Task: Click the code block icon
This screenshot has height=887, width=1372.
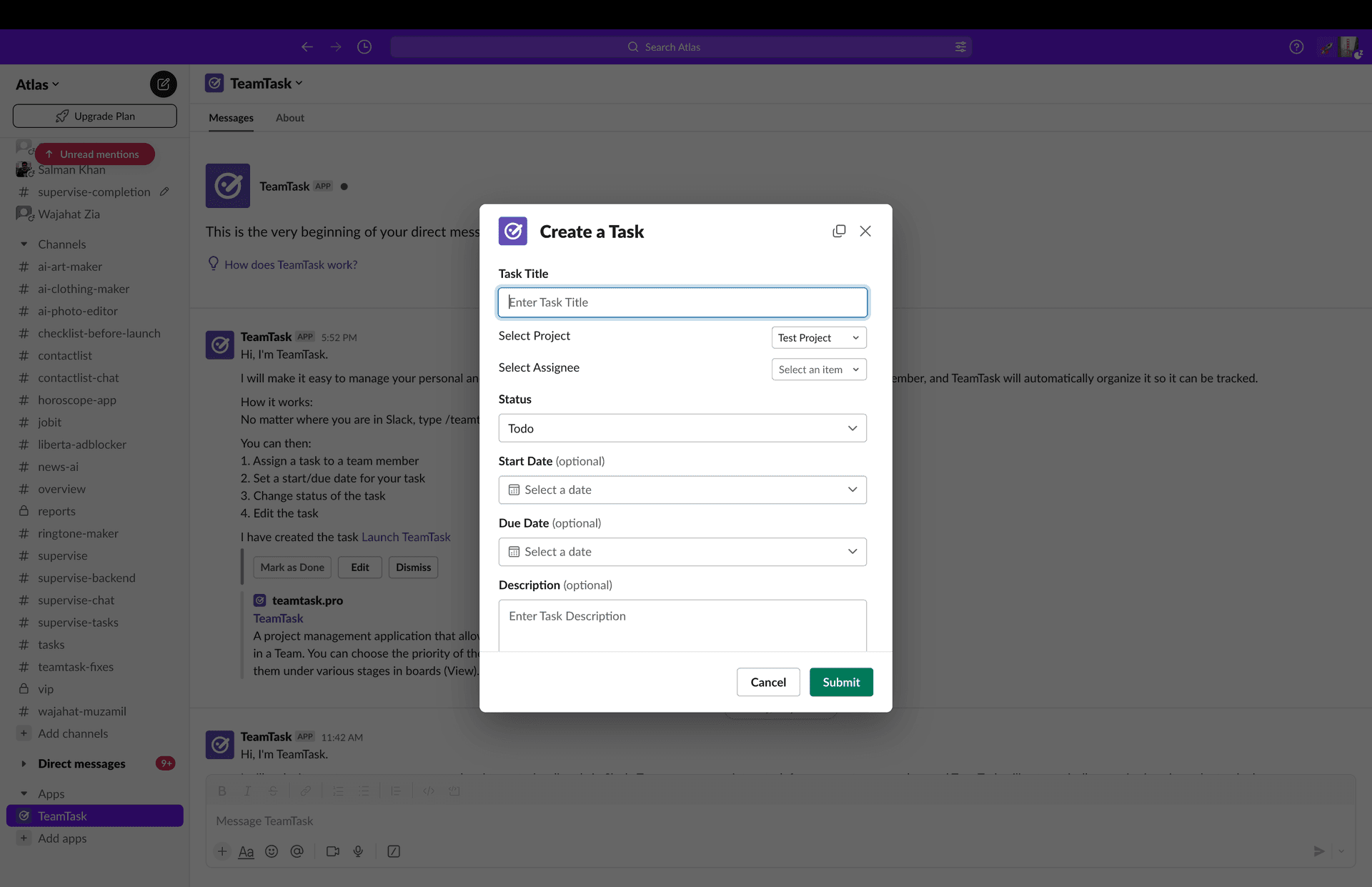Action: tap(454, 791)
